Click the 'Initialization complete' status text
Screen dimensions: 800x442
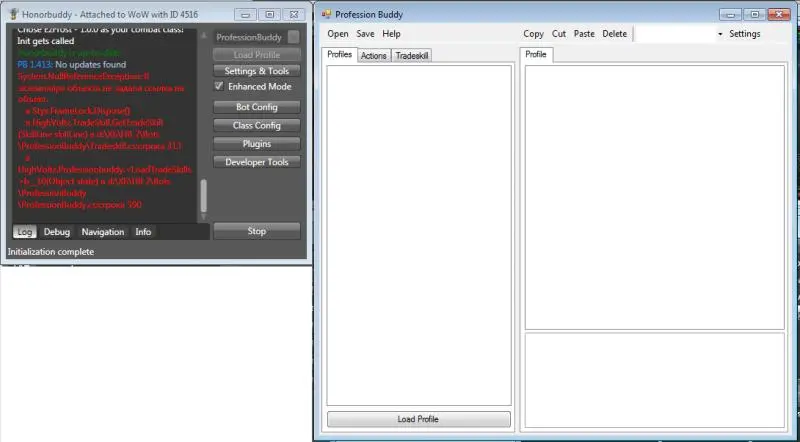[x=51, y=252]
